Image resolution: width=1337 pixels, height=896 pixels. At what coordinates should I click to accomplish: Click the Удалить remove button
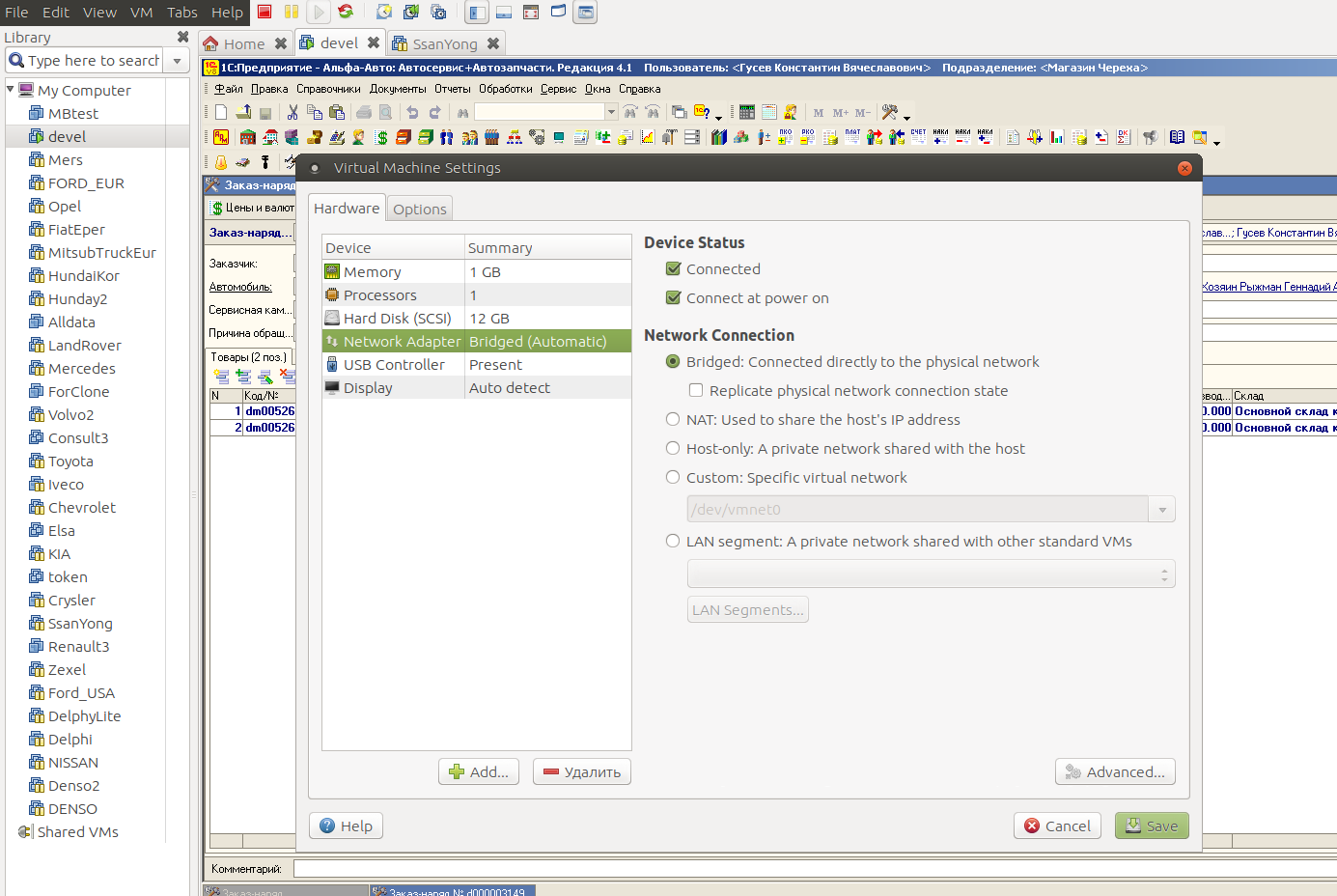click(x=582, y=771)
